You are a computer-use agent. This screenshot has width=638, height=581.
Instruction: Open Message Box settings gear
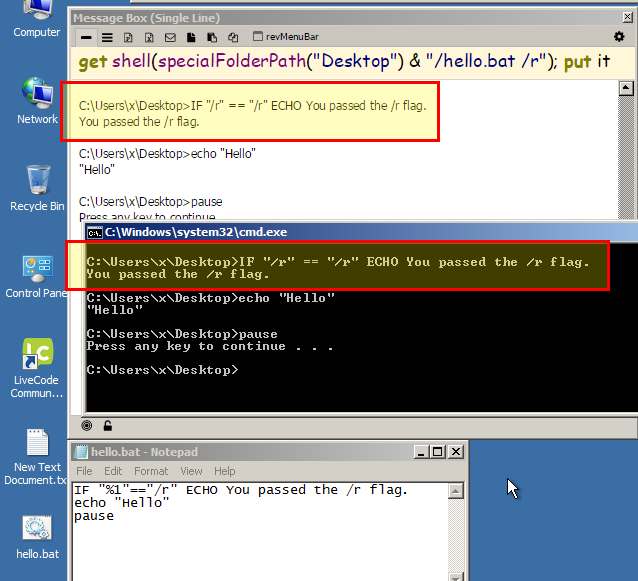619,37
